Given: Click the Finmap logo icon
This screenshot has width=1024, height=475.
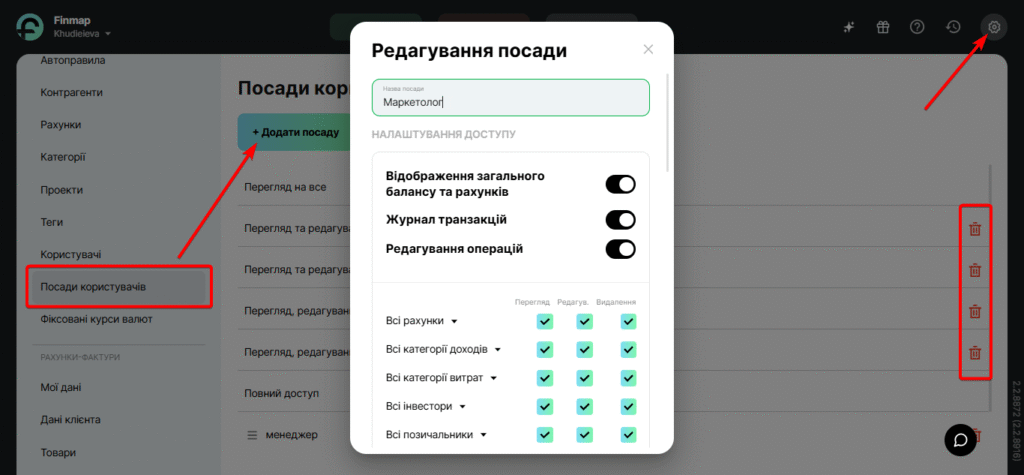Looking at the screenshot, I should (x=29, y=28).
